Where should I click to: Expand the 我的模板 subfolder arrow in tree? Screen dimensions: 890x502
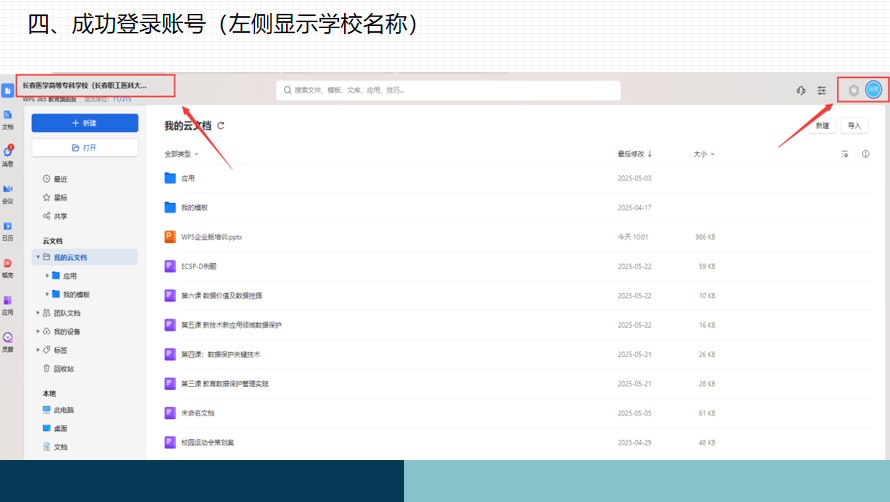pos(47,294)
